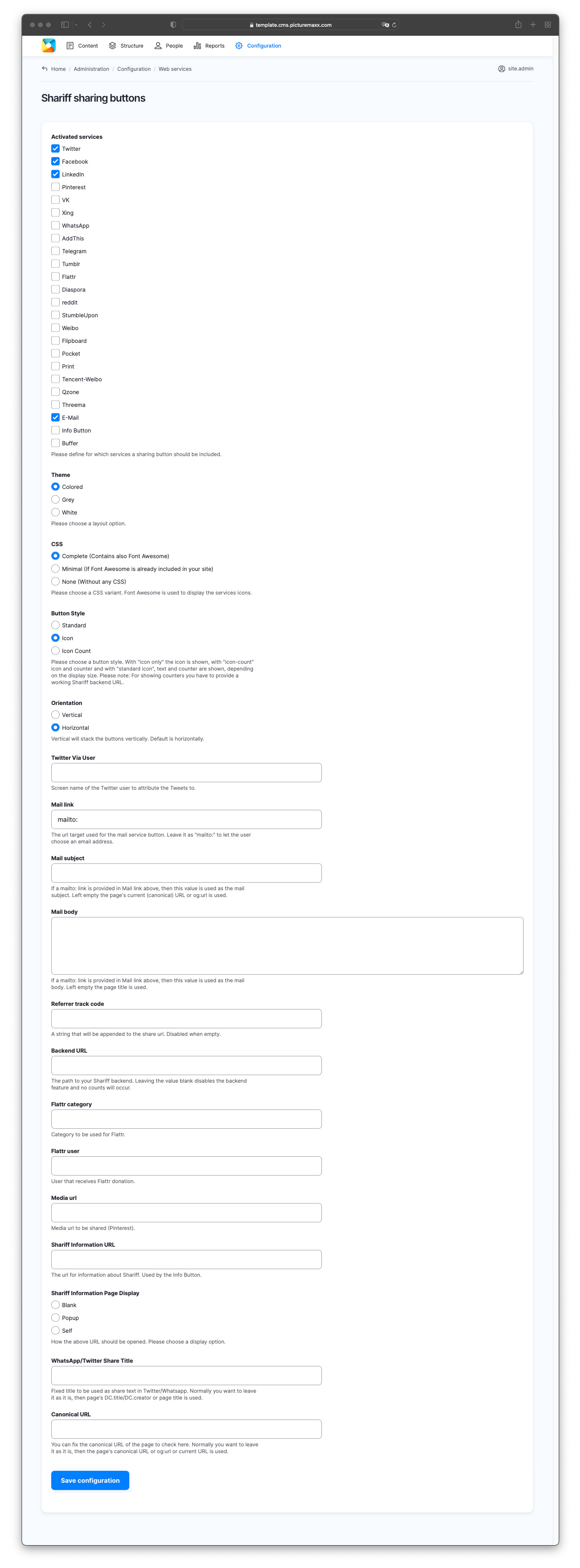
Task: Click into the Mail body textarea
Action: coord(287,946)
